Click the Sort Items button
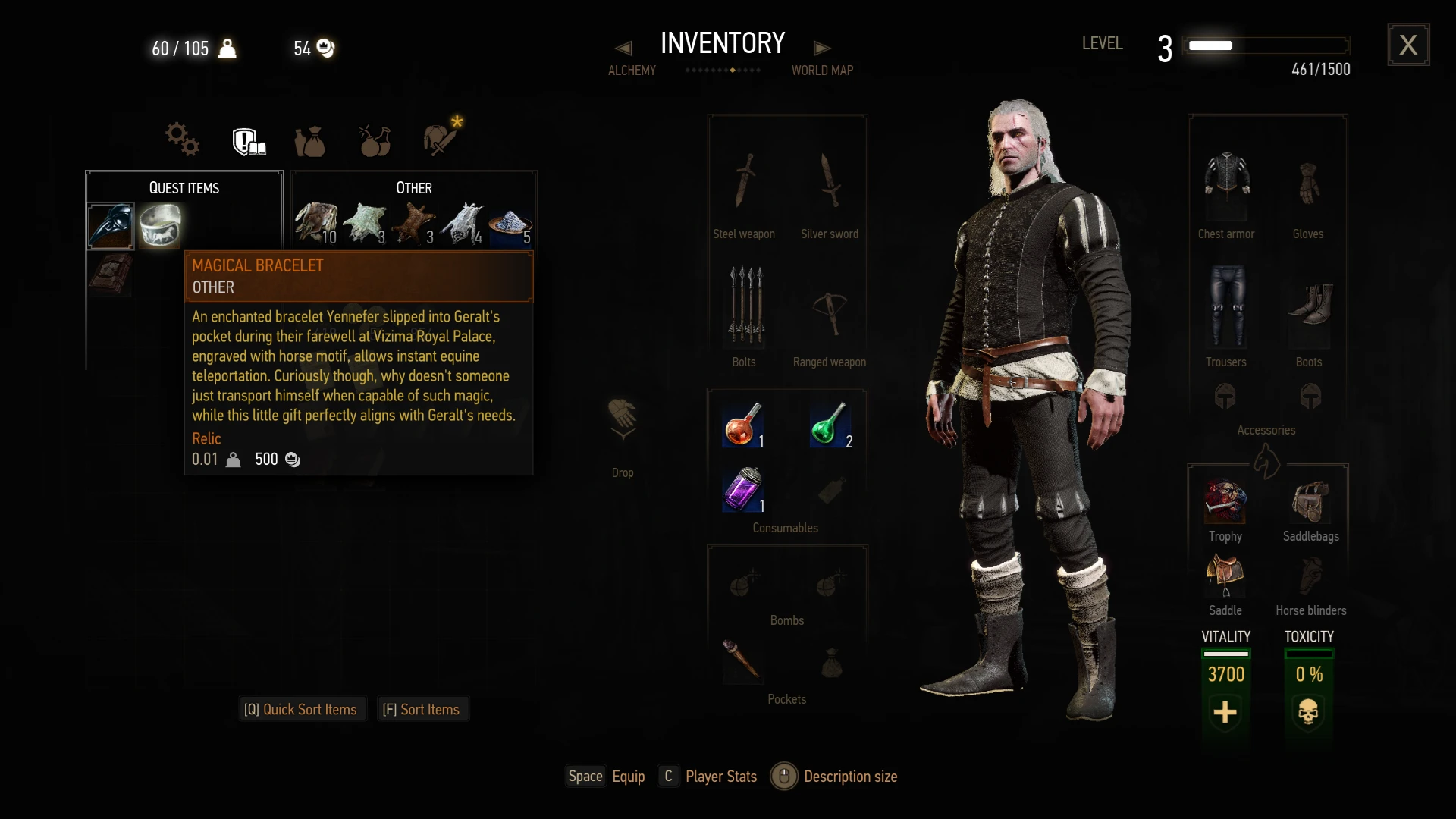 pyautogui.click(x=422, y=709)
